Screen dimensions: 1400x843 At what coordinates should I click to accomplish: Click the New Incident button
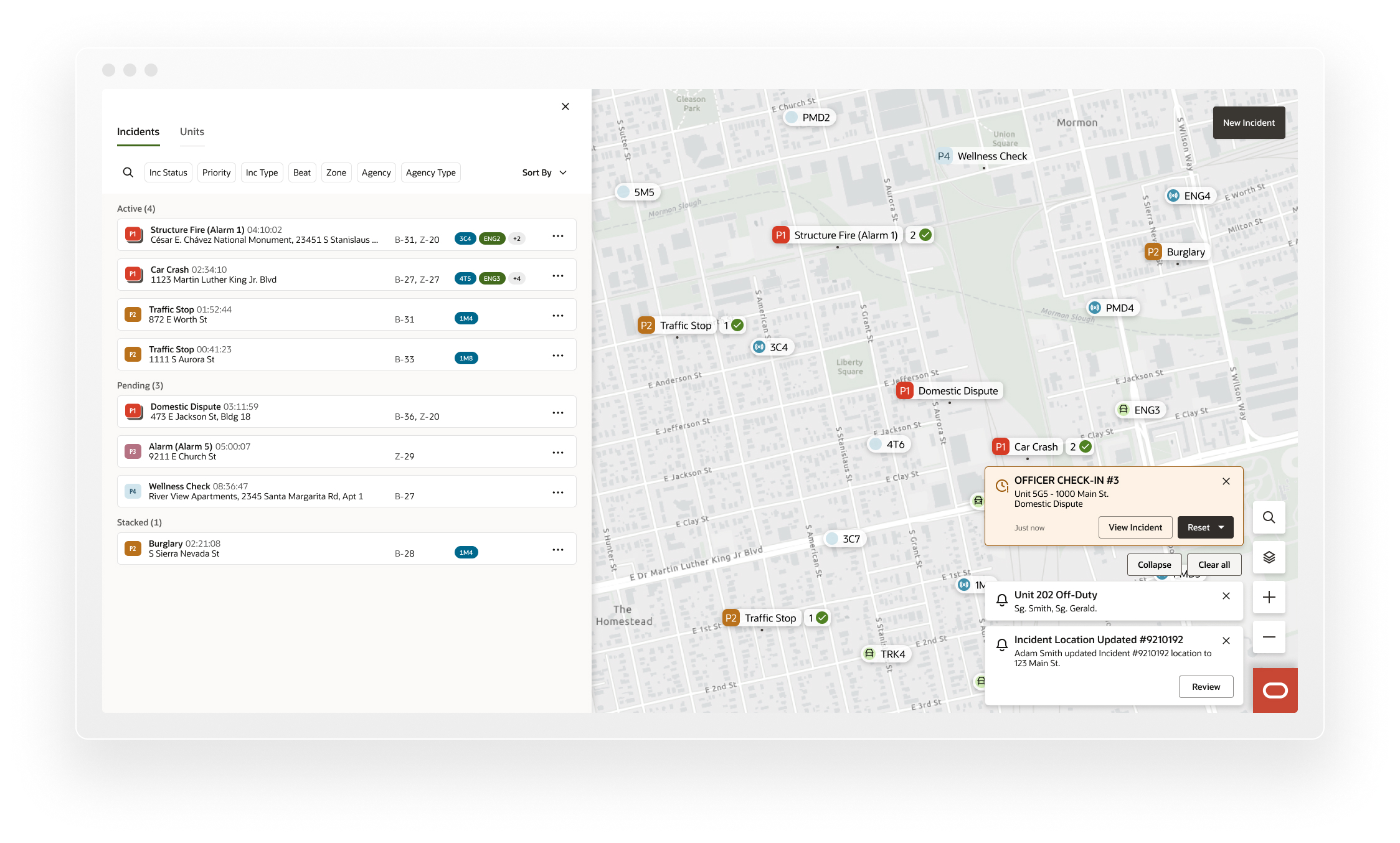[x=1249, y=123]
